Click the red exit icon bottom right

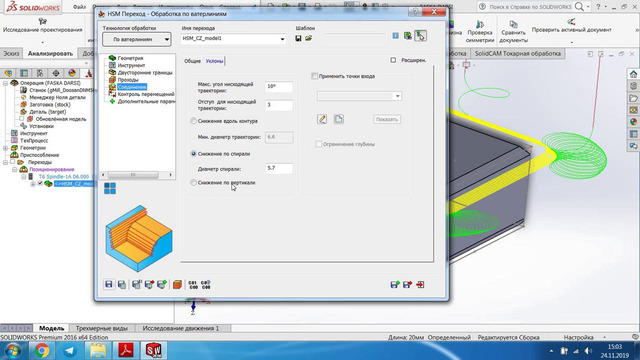point(420,284)
